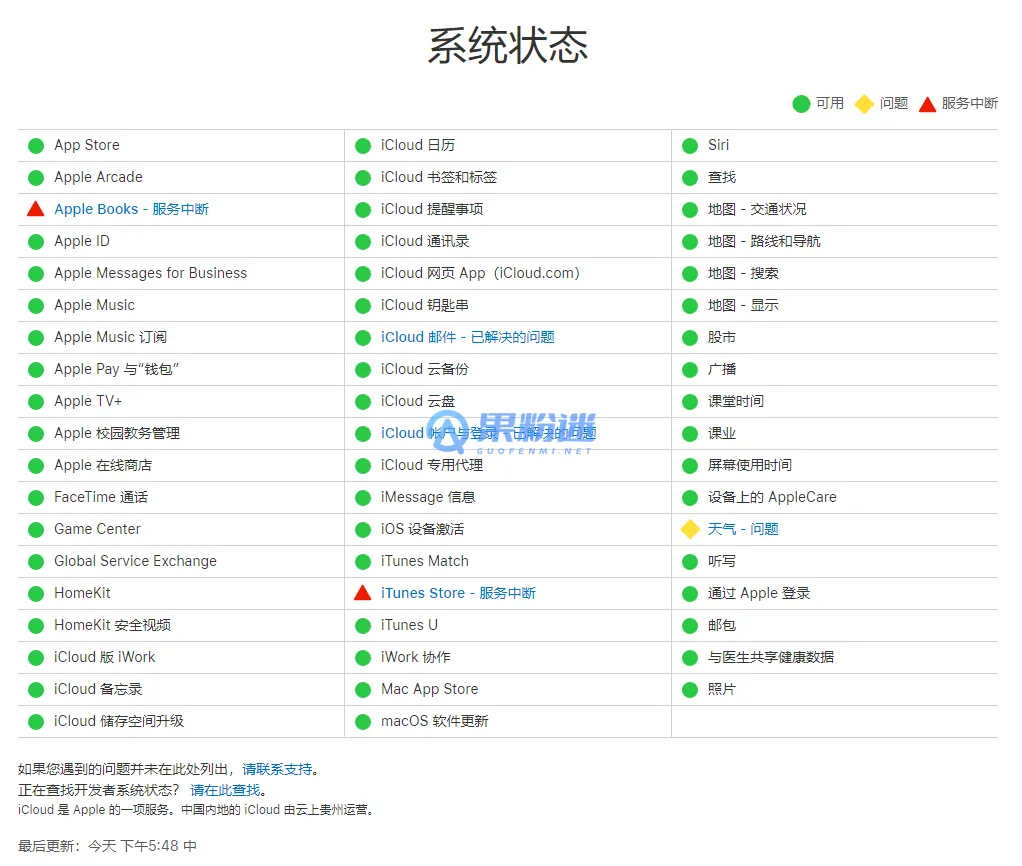Click green status dot beside Siri
The width and height of the screenshot is (1022, 866).
point(690,145)
